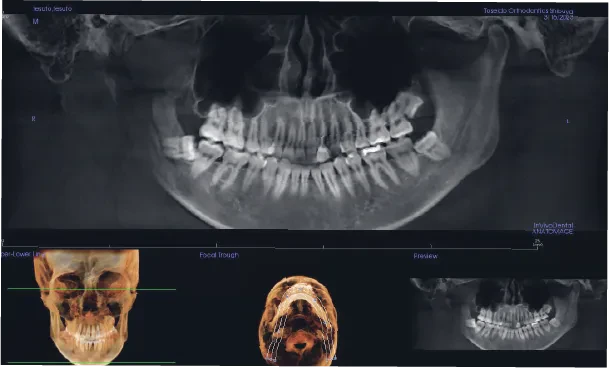
Task: Click the clinic name at top right
Action: point(528,11)
